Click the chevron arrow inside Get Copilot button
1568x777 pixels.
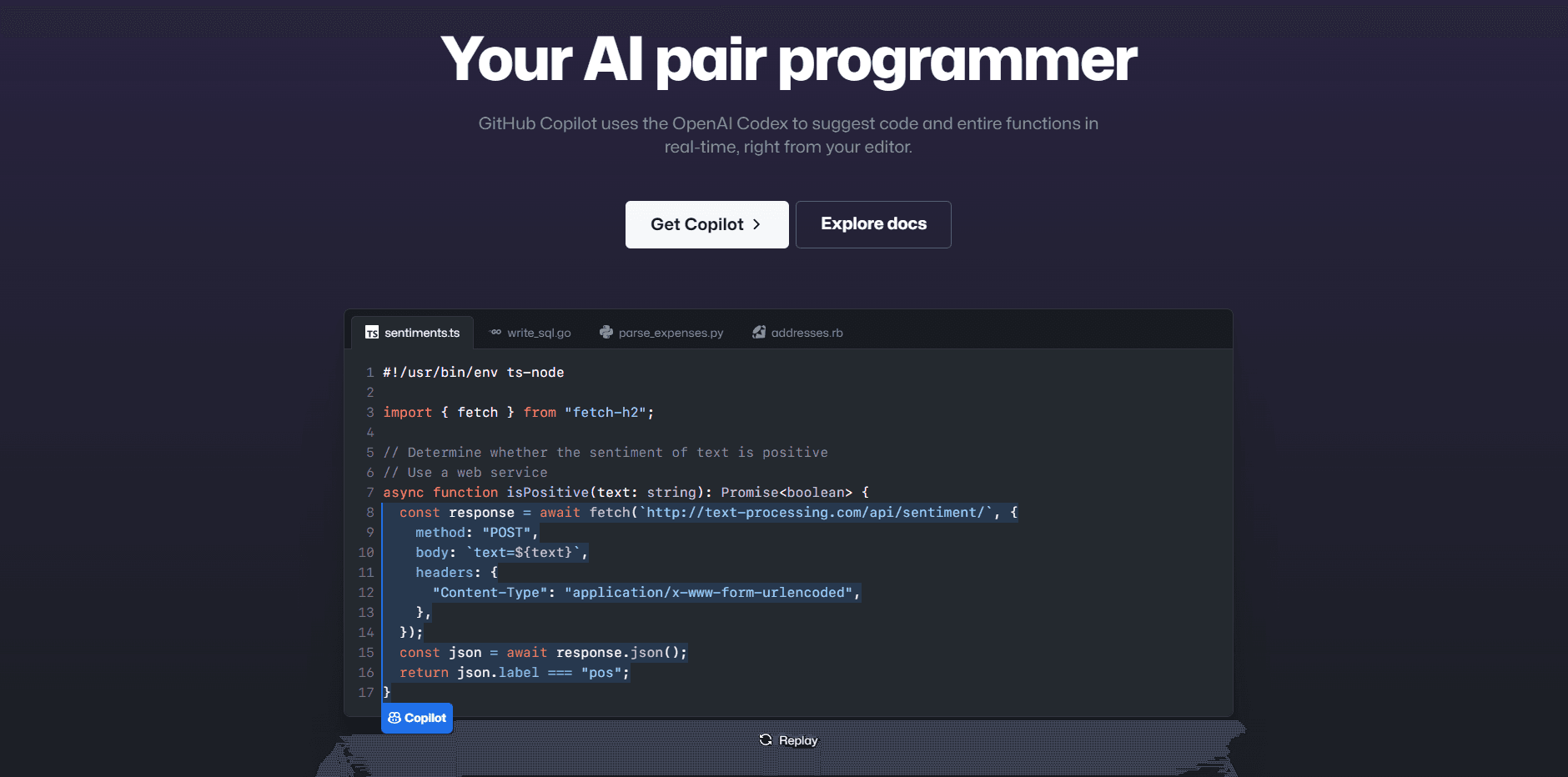pos(756,224)
